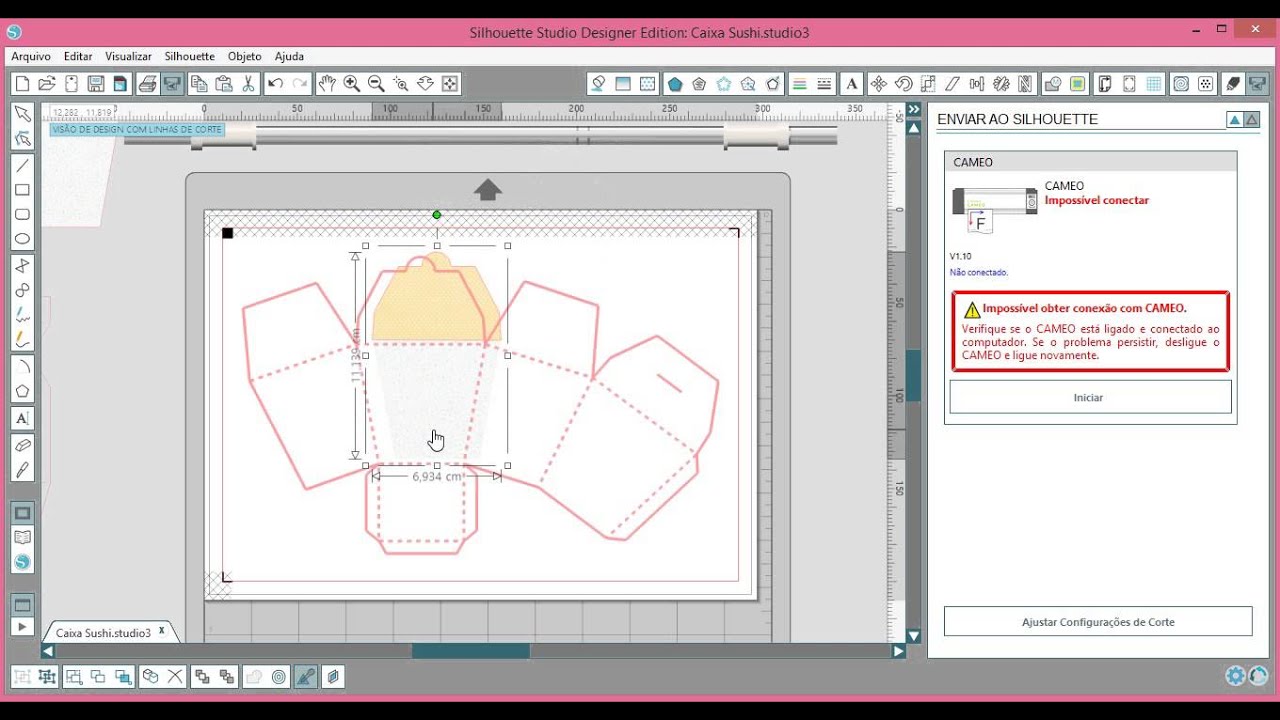The image size is (1280, 720).
Task: Save the file with the floppy disk icon
Action: click(96, 84)
